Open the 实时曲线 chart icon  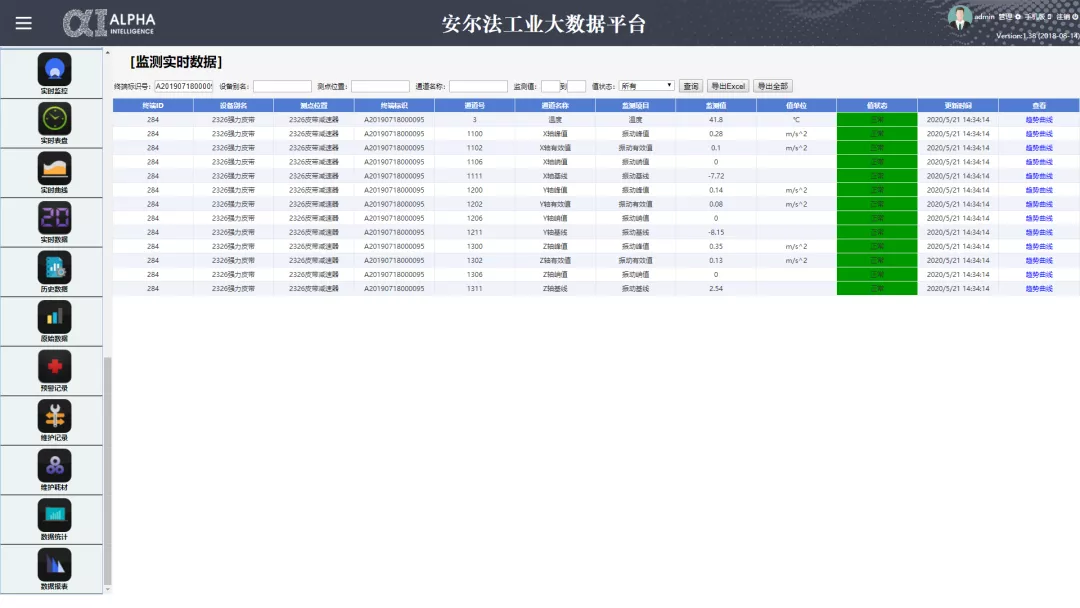[54, 168]
